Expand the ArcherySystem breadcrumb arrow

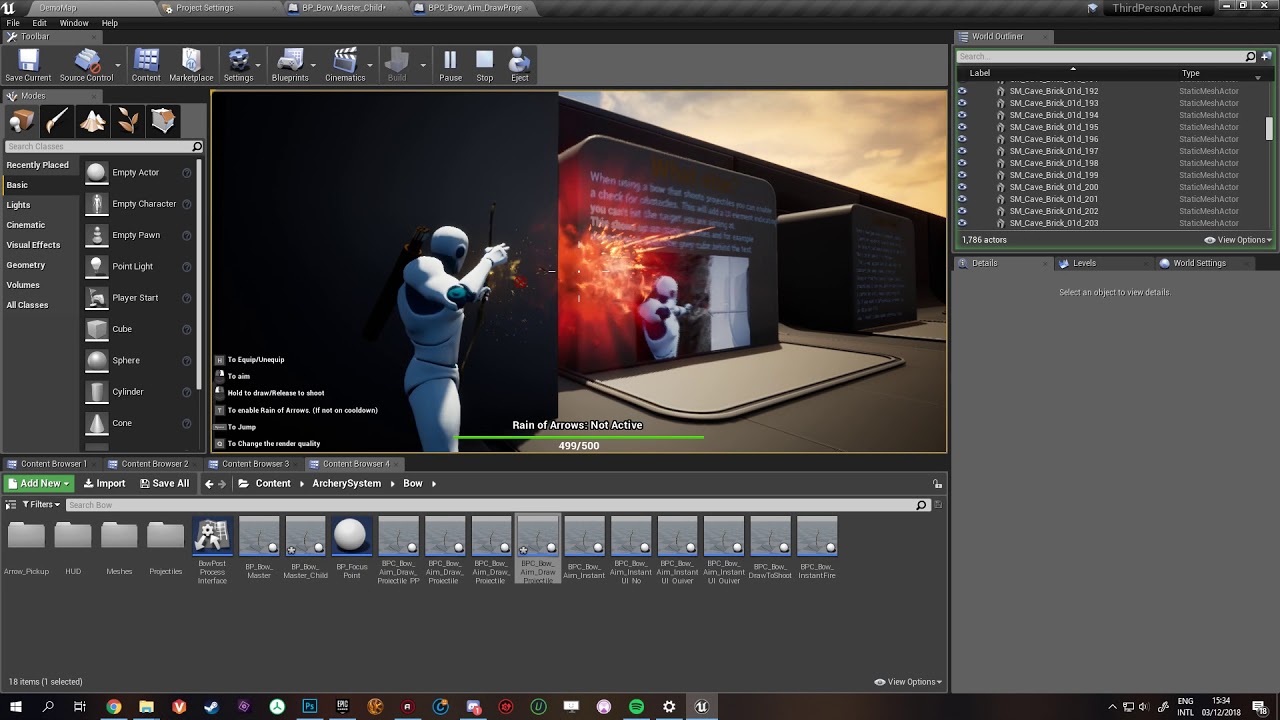point(393,484)
